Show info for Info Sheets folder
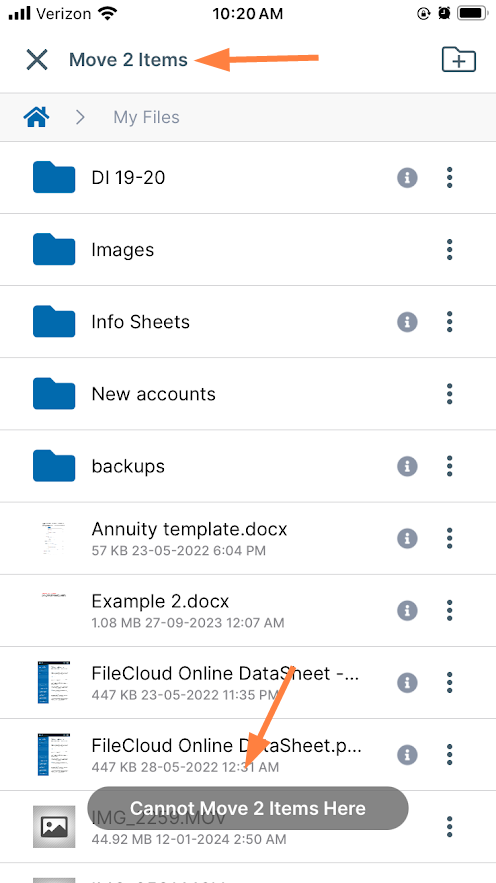The image size is (496, 883). click(407, 322)
